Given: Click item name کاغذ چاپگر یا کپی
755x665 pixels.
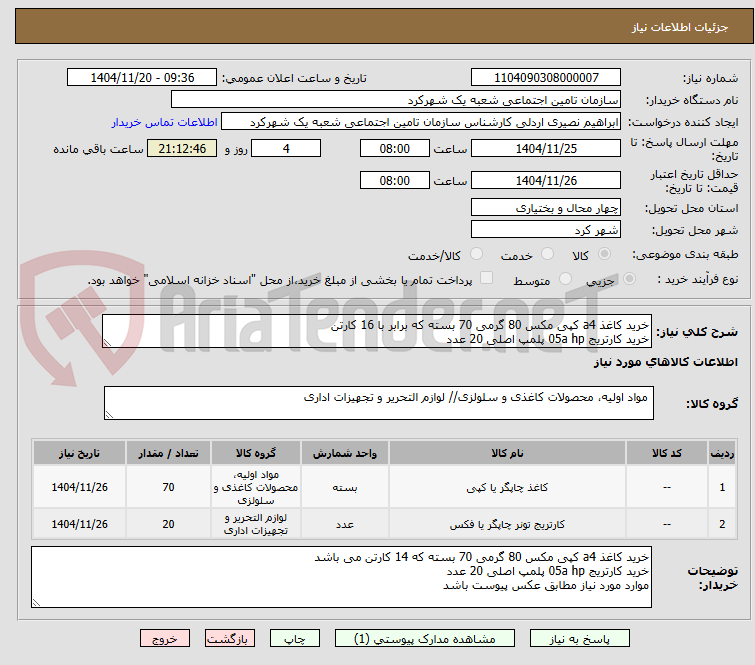Looking at the screenshot, I should click(x=507, y=487).
